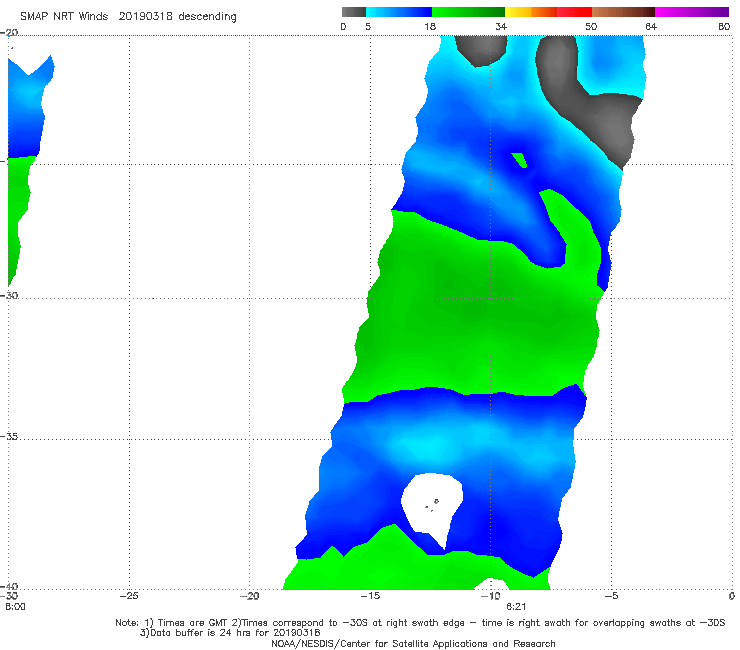Image resolution: width=740 pixels, height=650 pixels.
Task: Click the color bar label '80'
Action: point(724,27)
